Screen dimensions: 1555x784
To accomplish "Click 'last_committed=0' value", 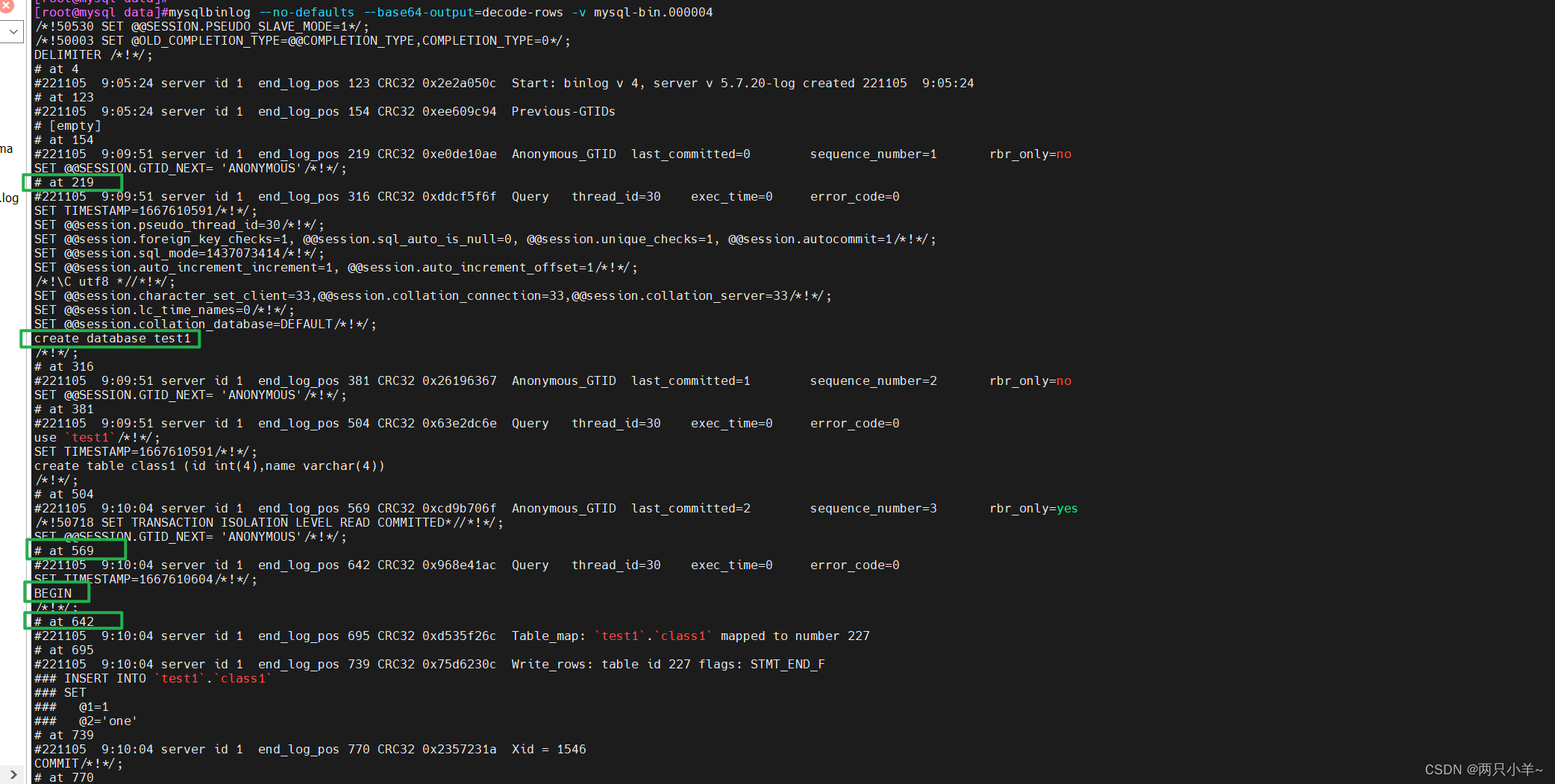I will [x=691, y=154].
